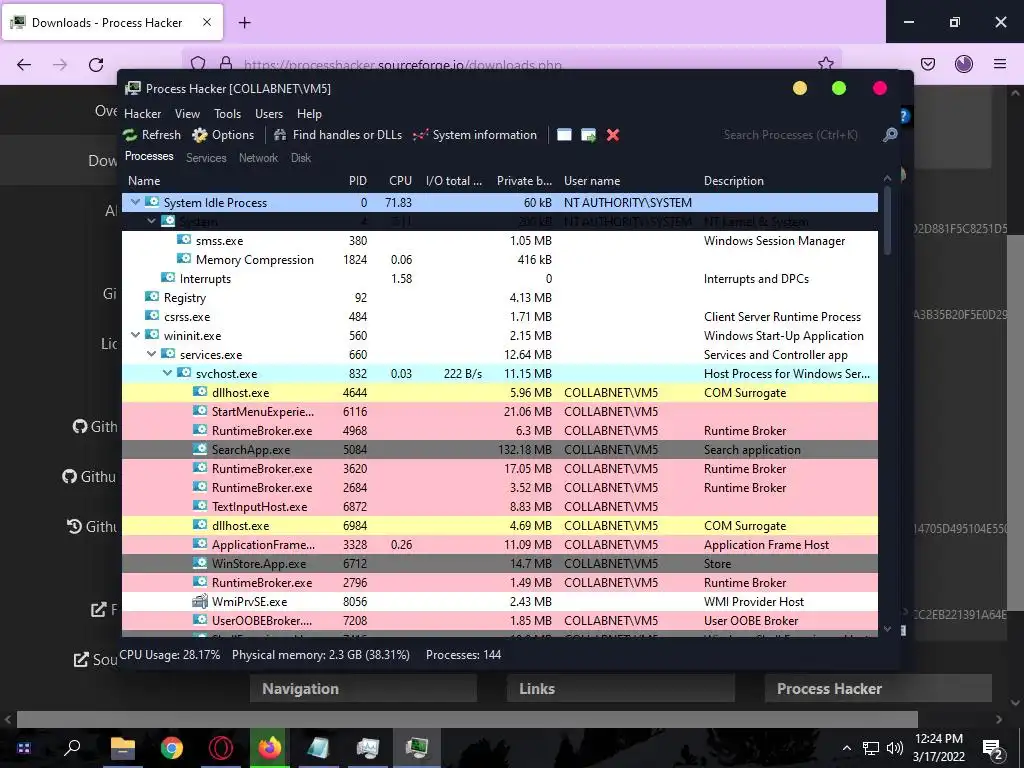Open notification center icon in taskbar
Image resolution: width=1024 pixels, height=768 pixels.
pos(993,748)
